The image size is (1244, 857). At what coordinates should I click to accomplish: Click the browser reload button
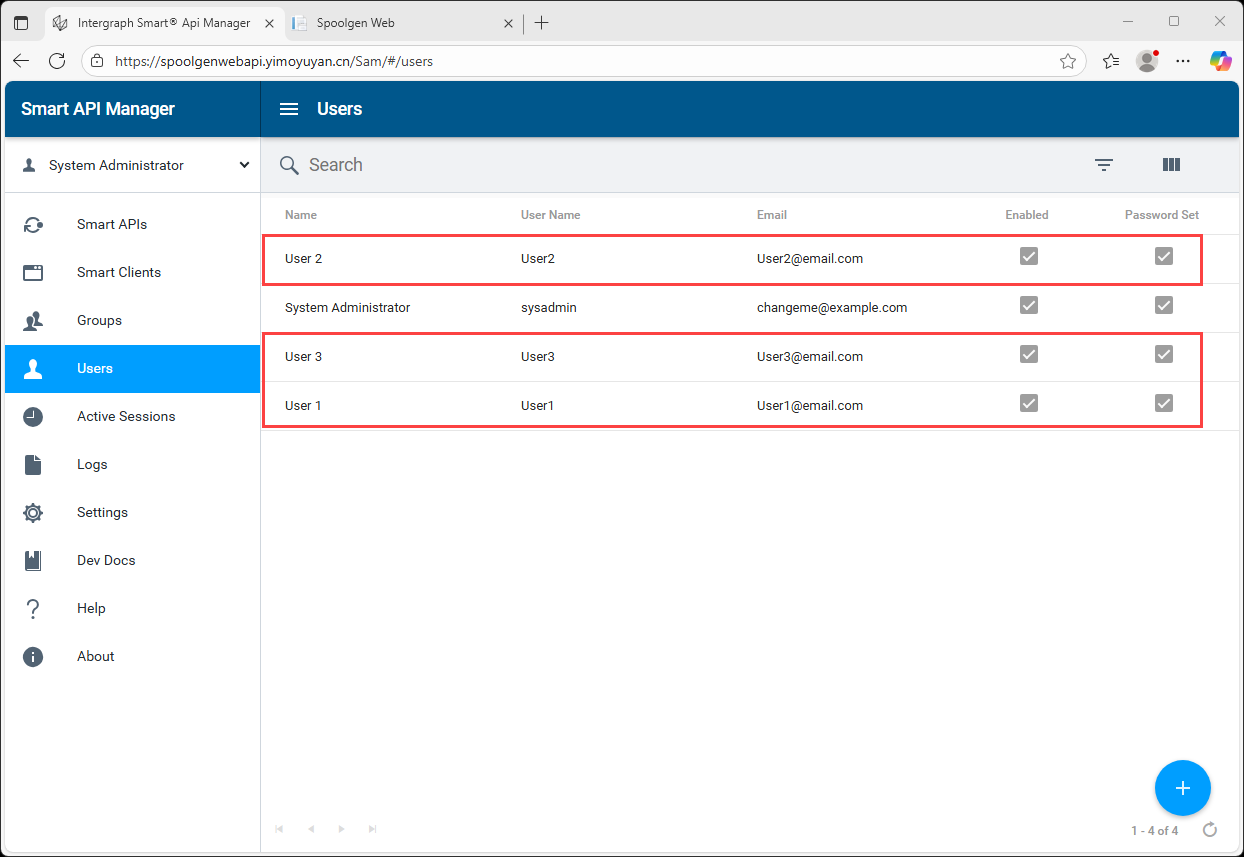57,61
